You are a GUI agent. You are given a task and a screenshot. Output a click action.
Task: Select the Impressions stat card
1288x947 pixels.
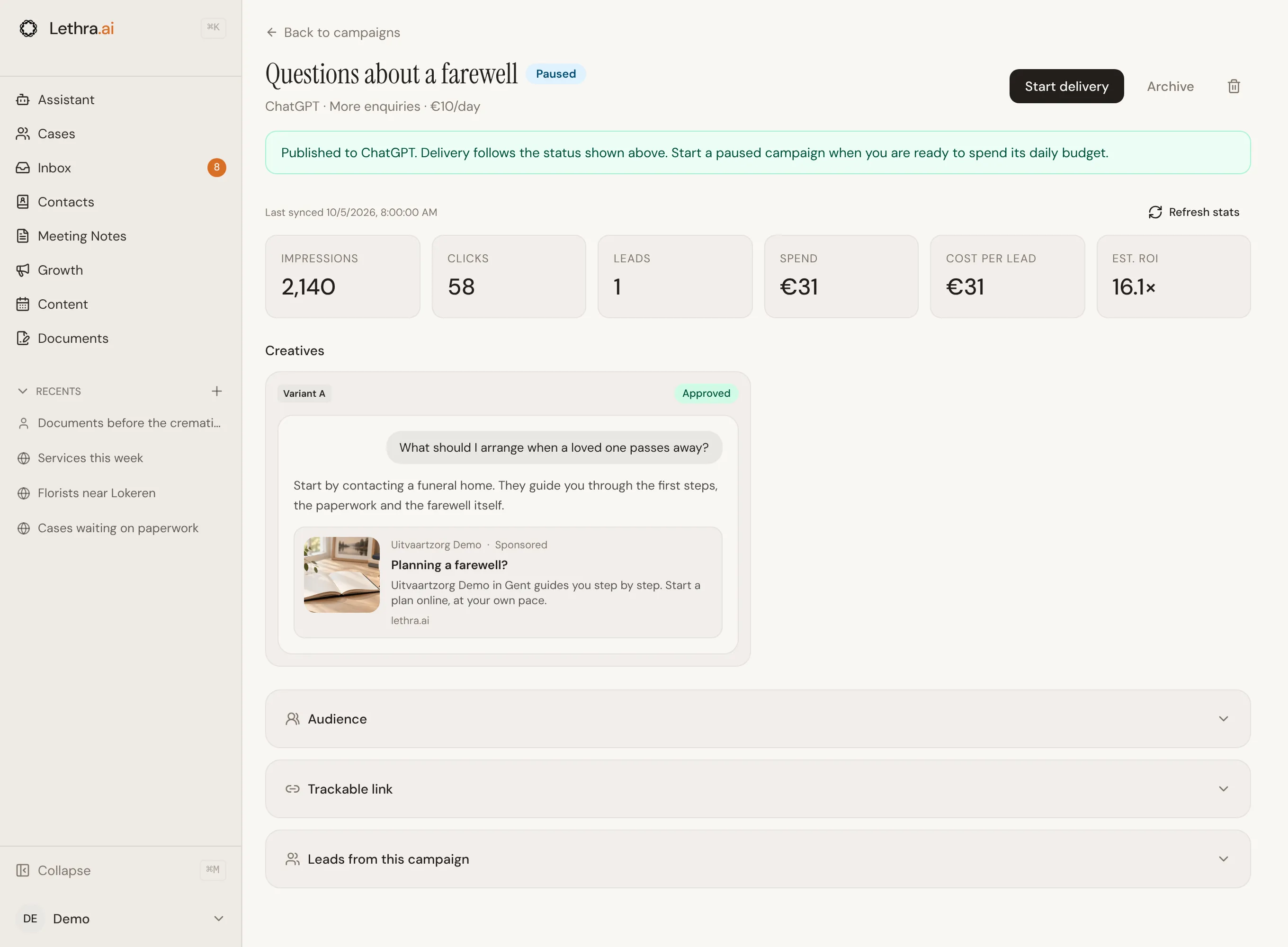point(343,277)
